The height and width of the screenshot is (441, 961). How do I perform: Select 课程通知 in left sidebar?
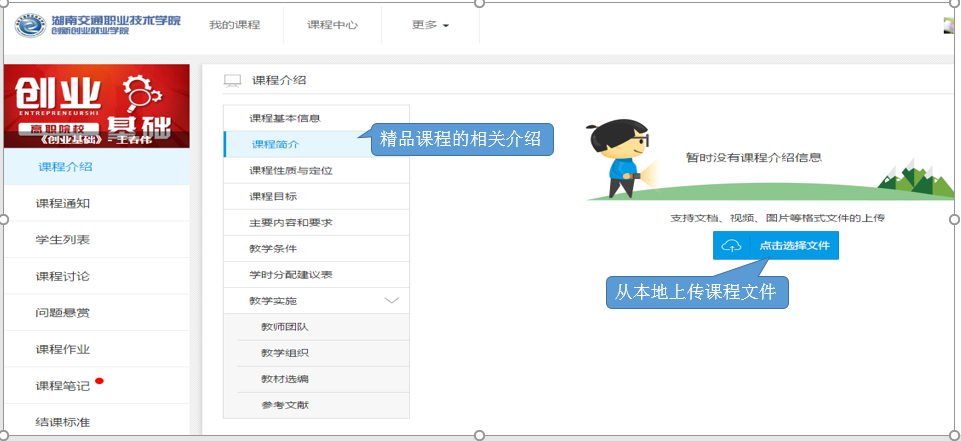(63, 203)
